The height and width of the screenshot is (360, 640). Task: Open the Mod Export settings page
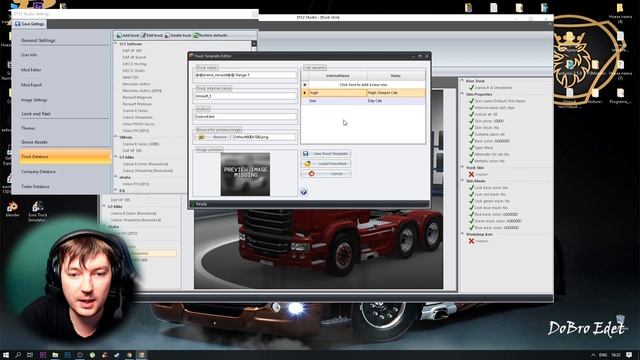[x=31, y=85]
